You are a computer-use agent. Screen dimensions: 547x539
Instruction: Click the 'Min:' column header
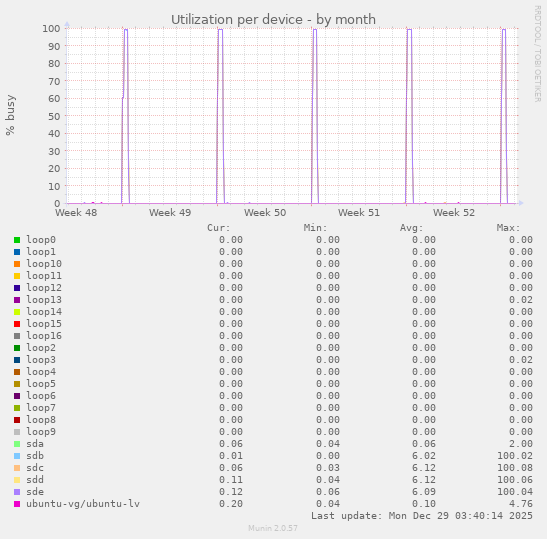point(315,228)
